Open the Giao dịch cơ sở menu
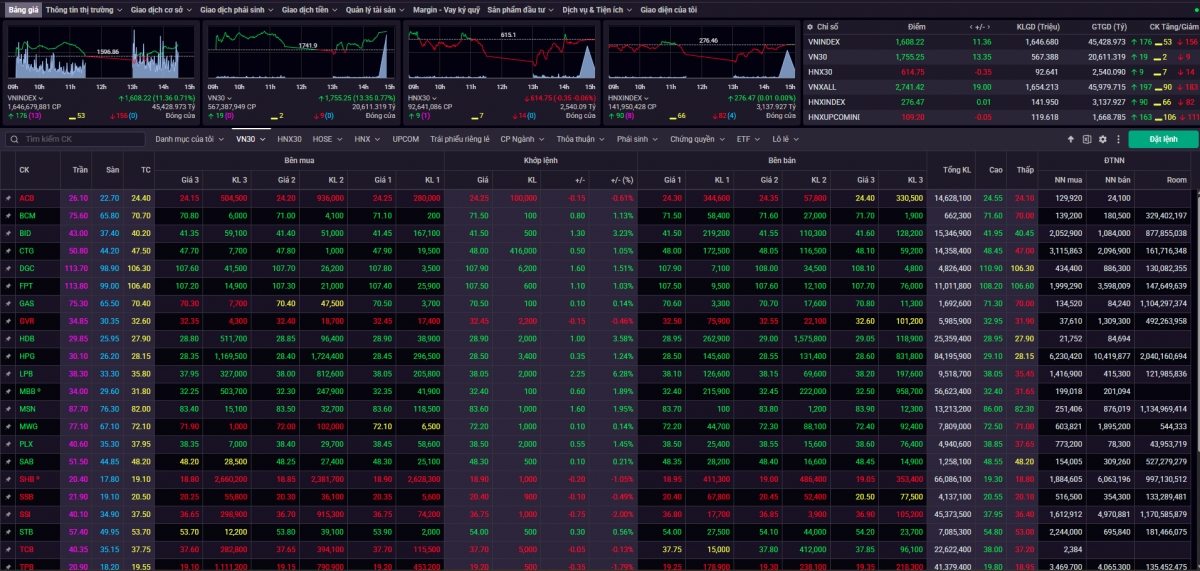Screen dimensions: 1200x571 (163, 9)
